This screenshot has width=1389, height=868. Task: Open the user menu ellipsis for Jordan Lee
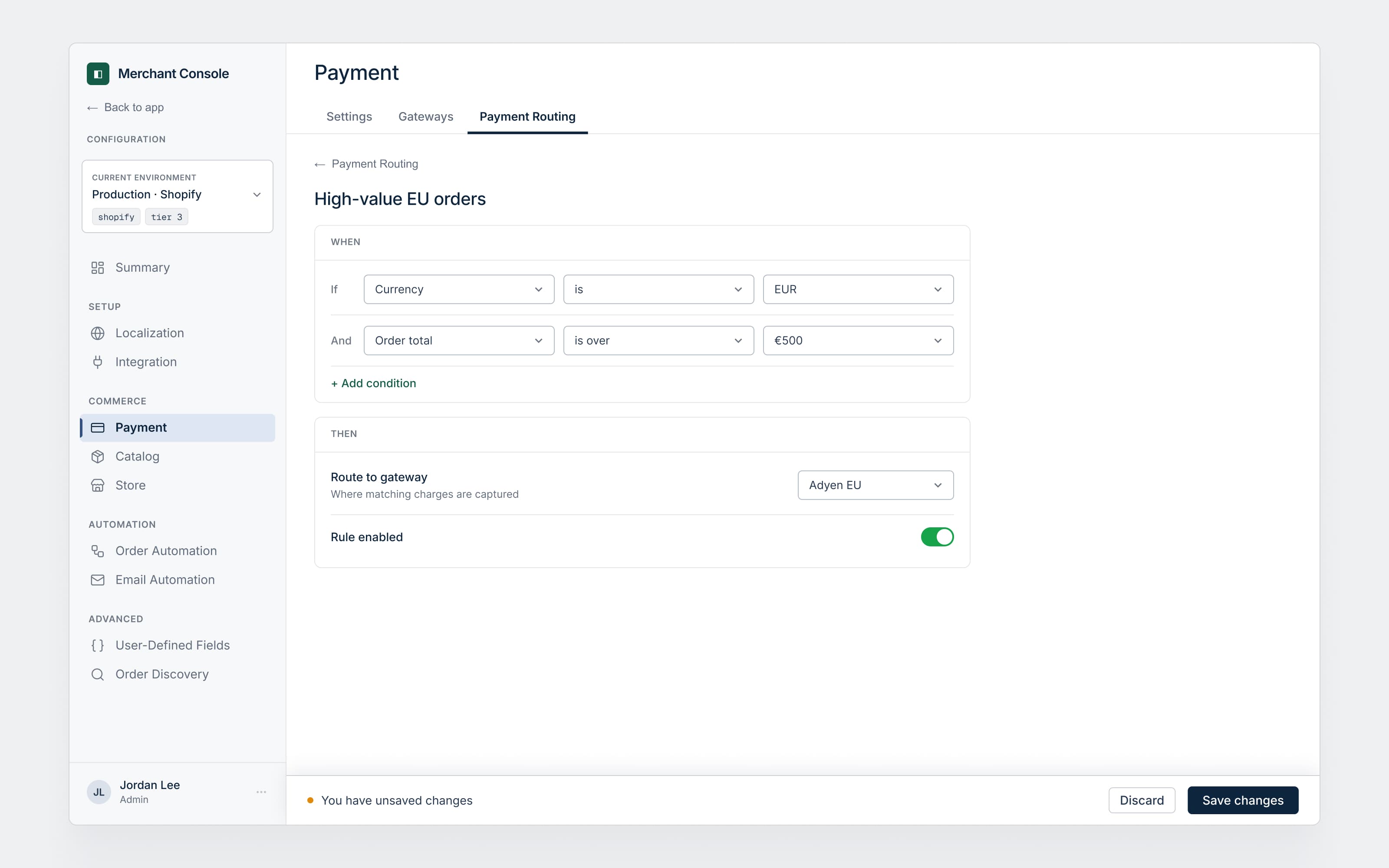pos(261,792)
